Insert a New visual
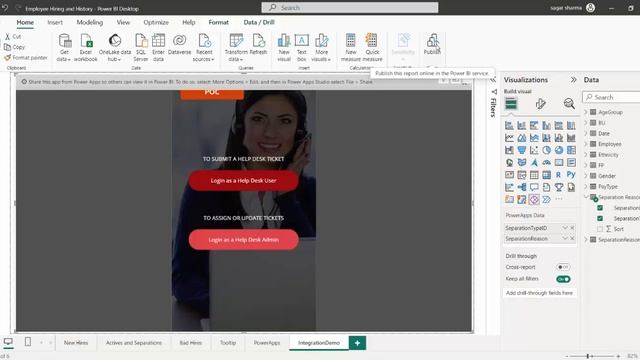 284,47
